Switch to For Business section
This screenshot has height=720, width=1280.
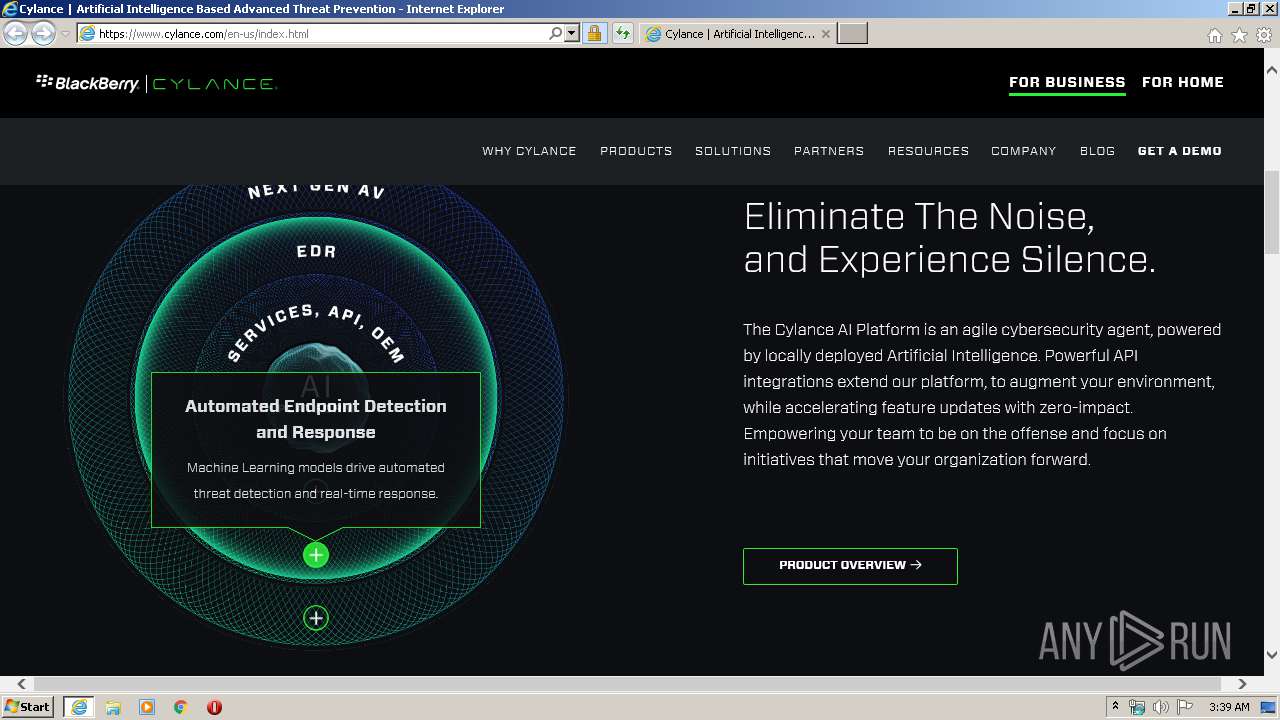(x=1067, y=82)
